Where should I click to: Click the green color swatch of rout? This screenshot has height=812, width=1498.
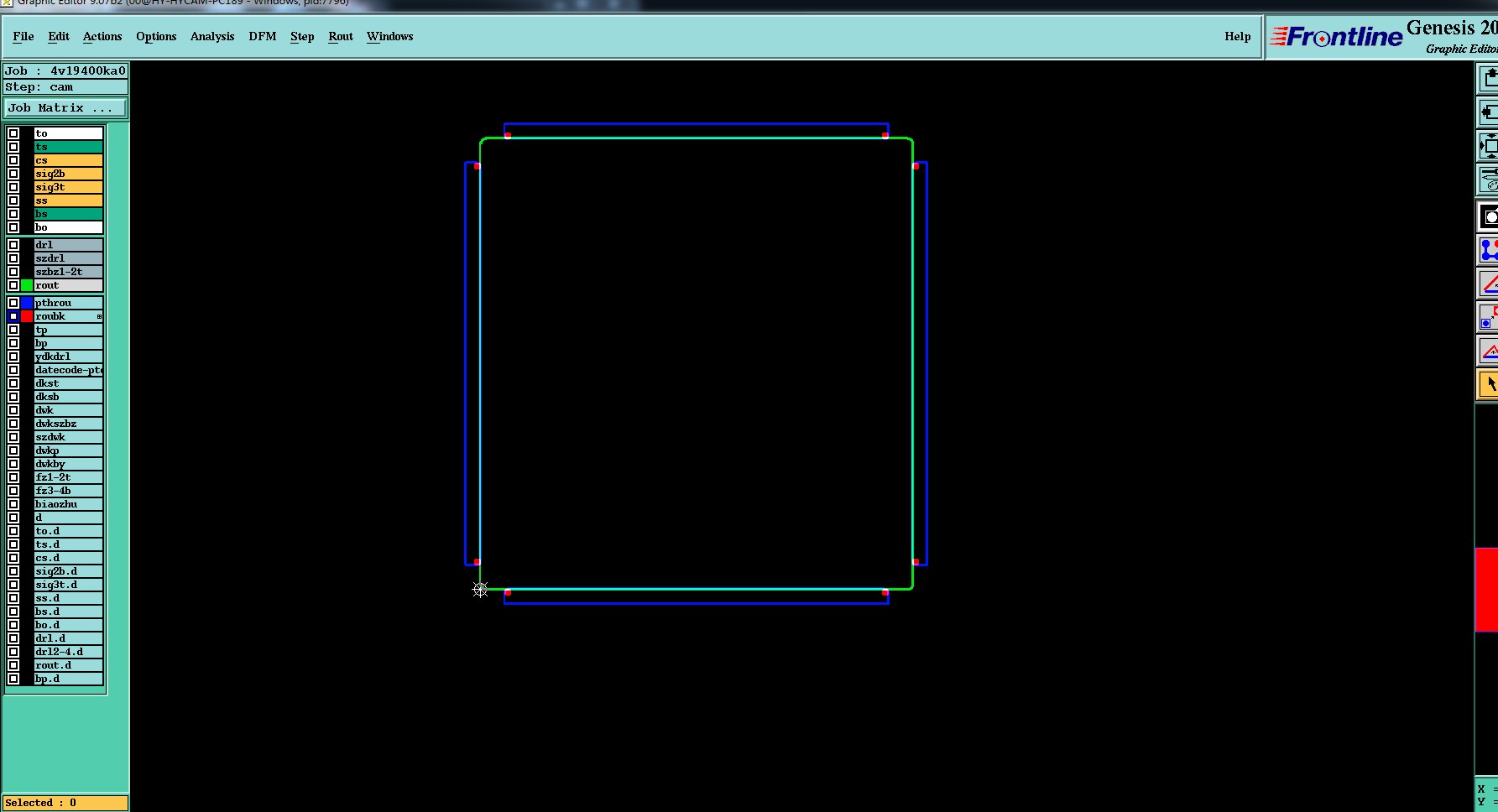(27, 285)
